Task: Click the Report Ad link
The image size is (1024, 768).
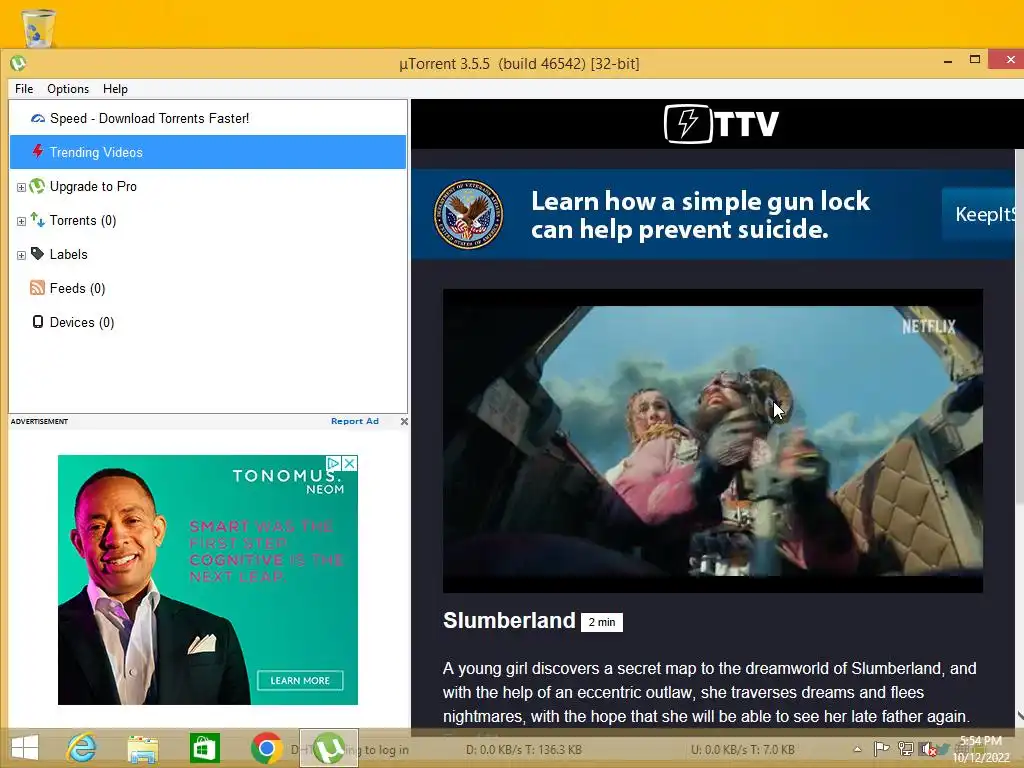Action: [355, 421]
